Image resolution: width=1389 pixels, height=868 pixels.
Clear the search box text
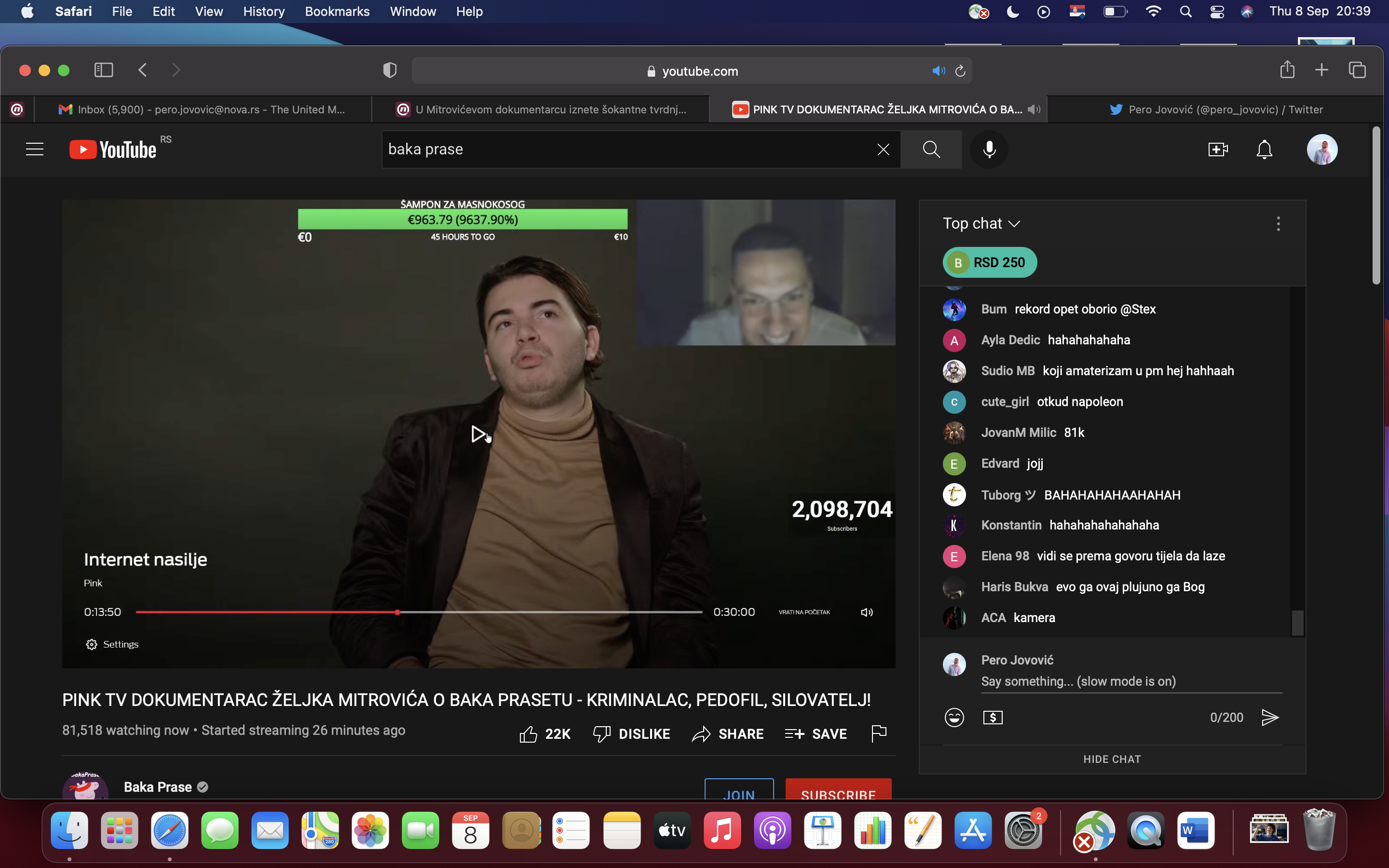[x=884, y=149]
